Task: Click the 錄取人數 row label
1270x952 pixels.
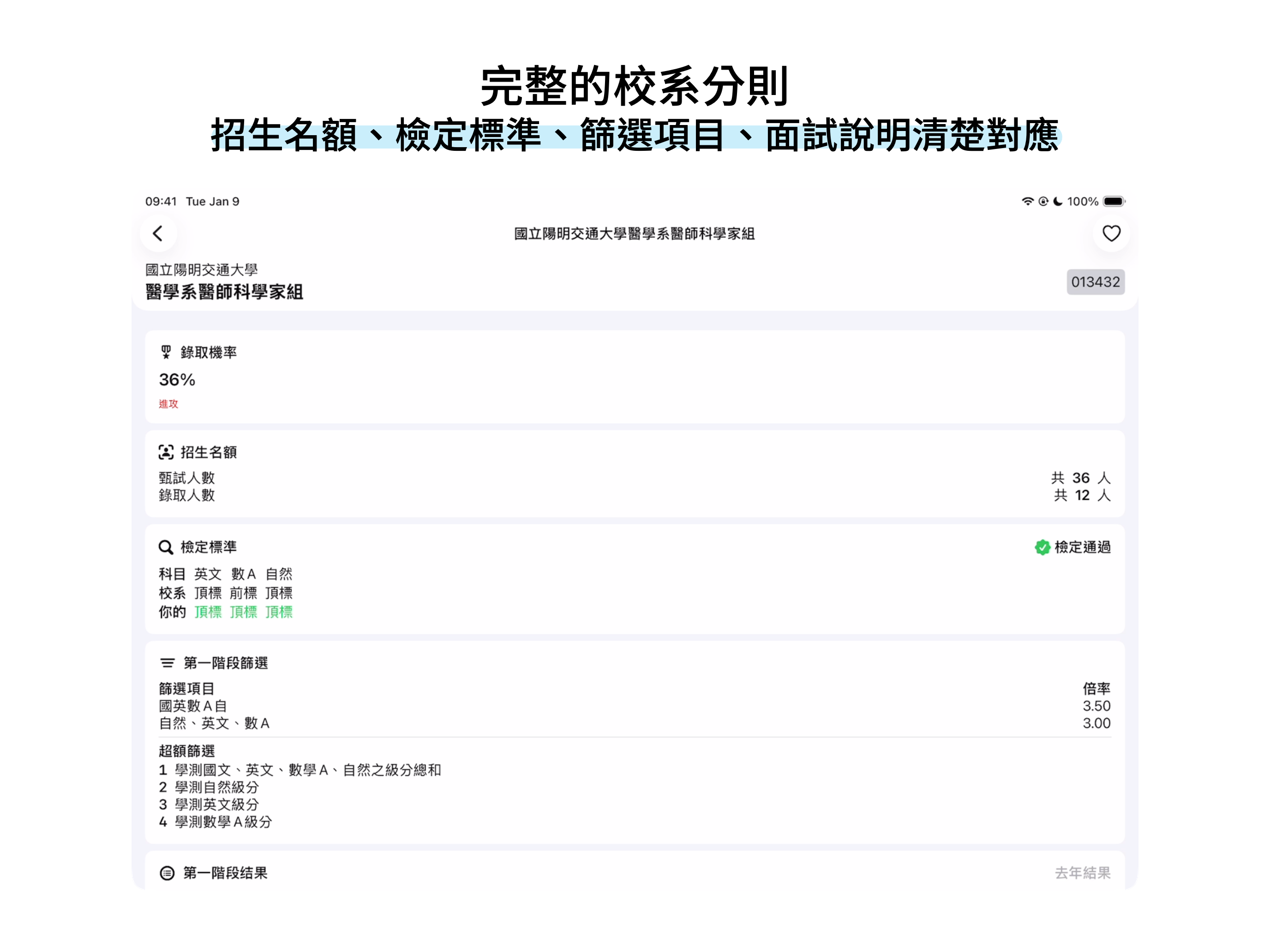Action: point(186,495)
